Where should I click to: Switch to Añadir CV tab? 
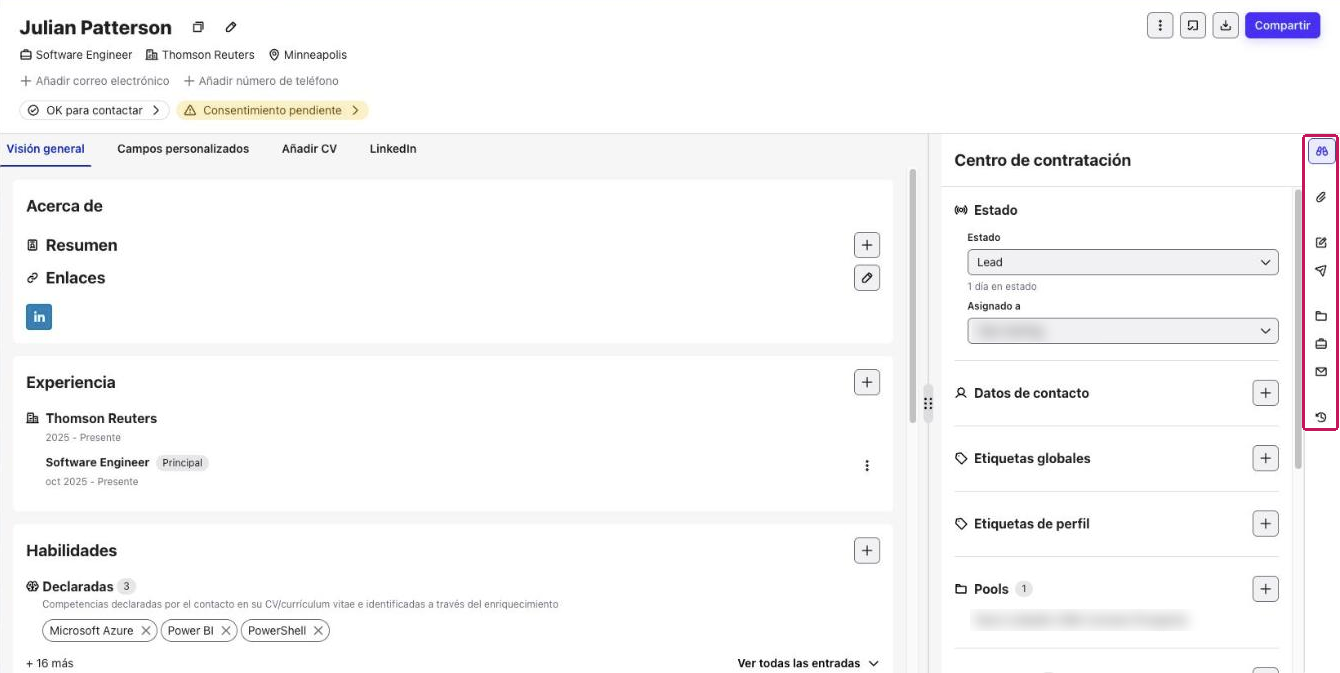[309, 149]
